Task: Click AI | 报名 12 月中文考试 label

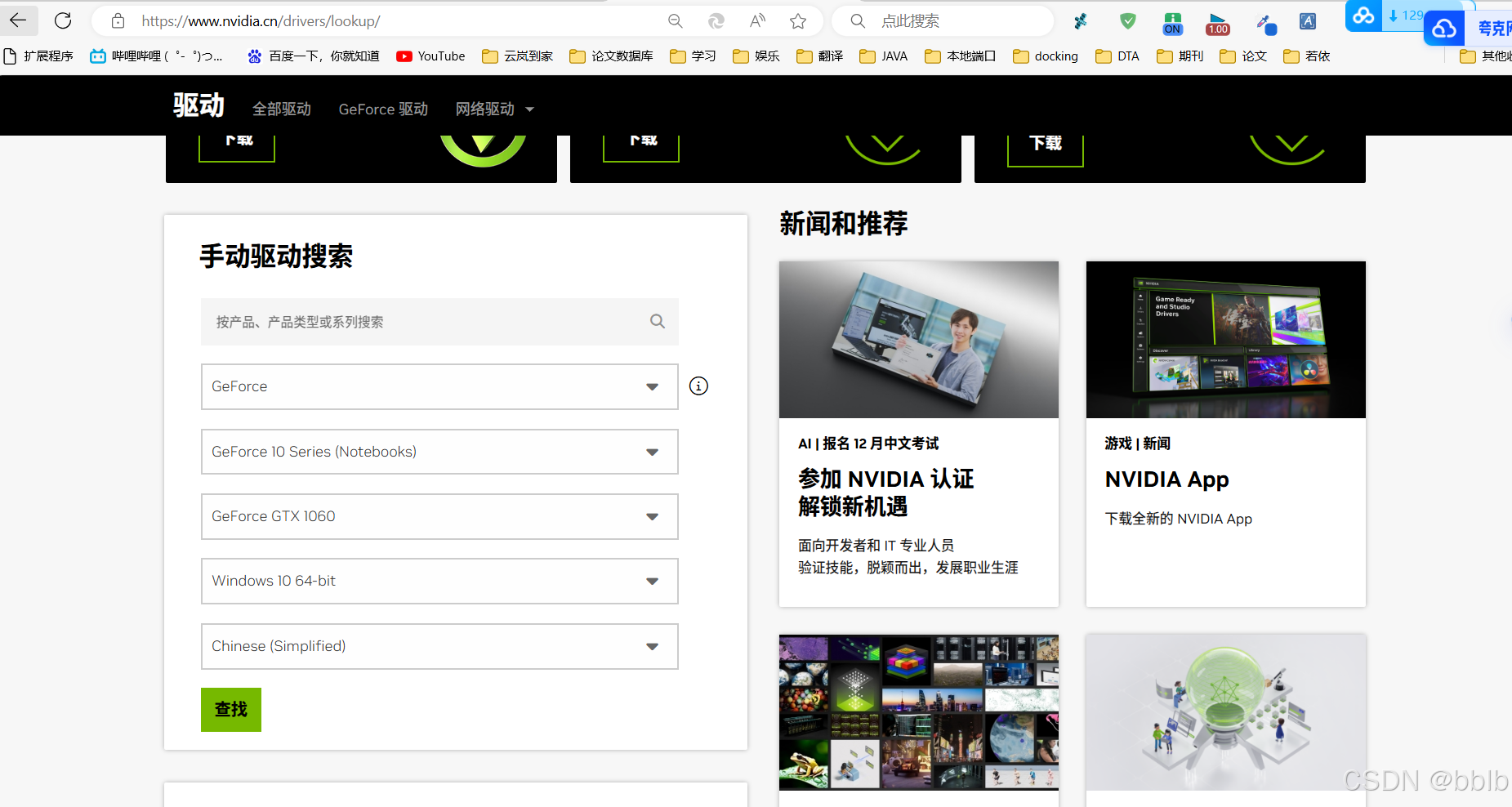Action: pos(868,444)
